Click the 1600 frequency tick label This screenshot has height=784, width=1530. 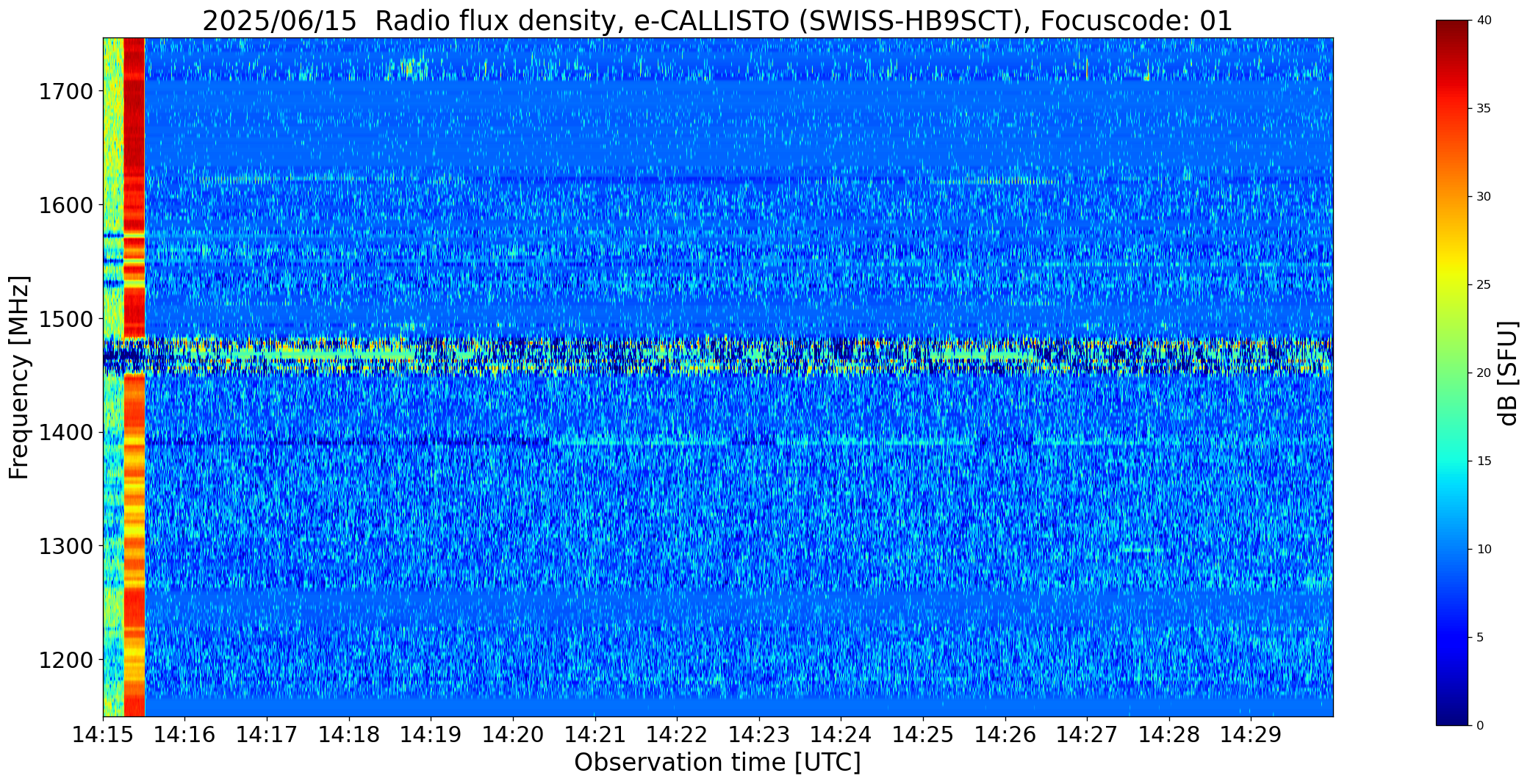tap(65, 205)
